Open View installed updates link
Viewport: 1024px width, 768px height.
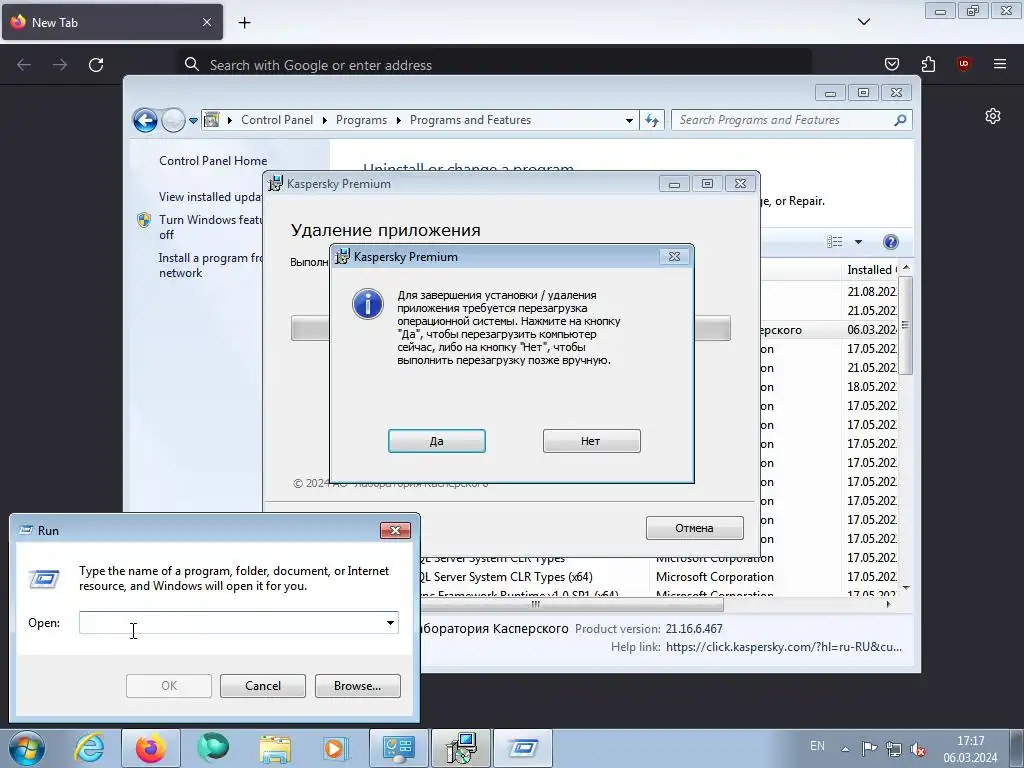click(210, 197)
